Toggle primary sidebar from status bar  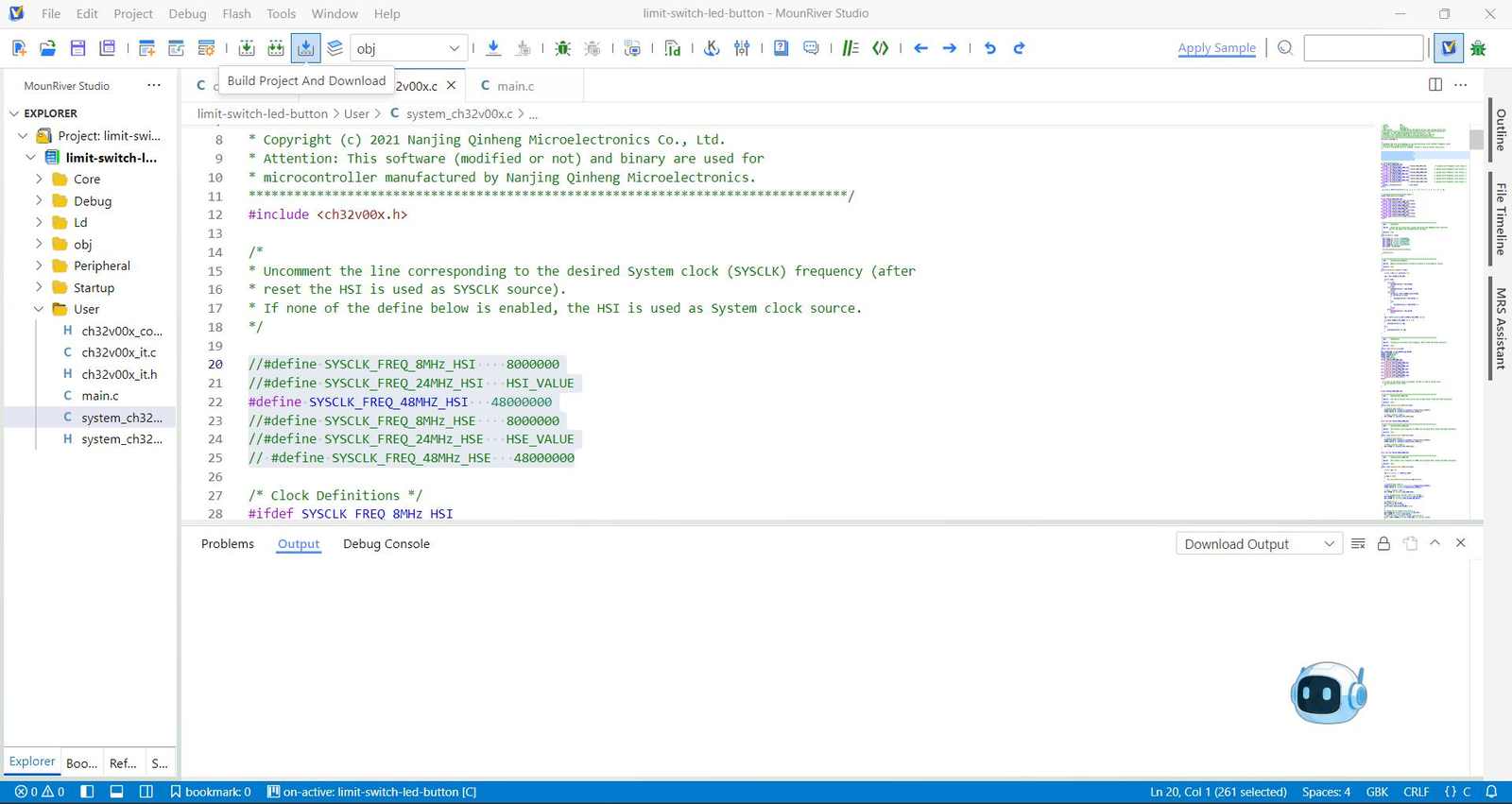click(87, 792)
